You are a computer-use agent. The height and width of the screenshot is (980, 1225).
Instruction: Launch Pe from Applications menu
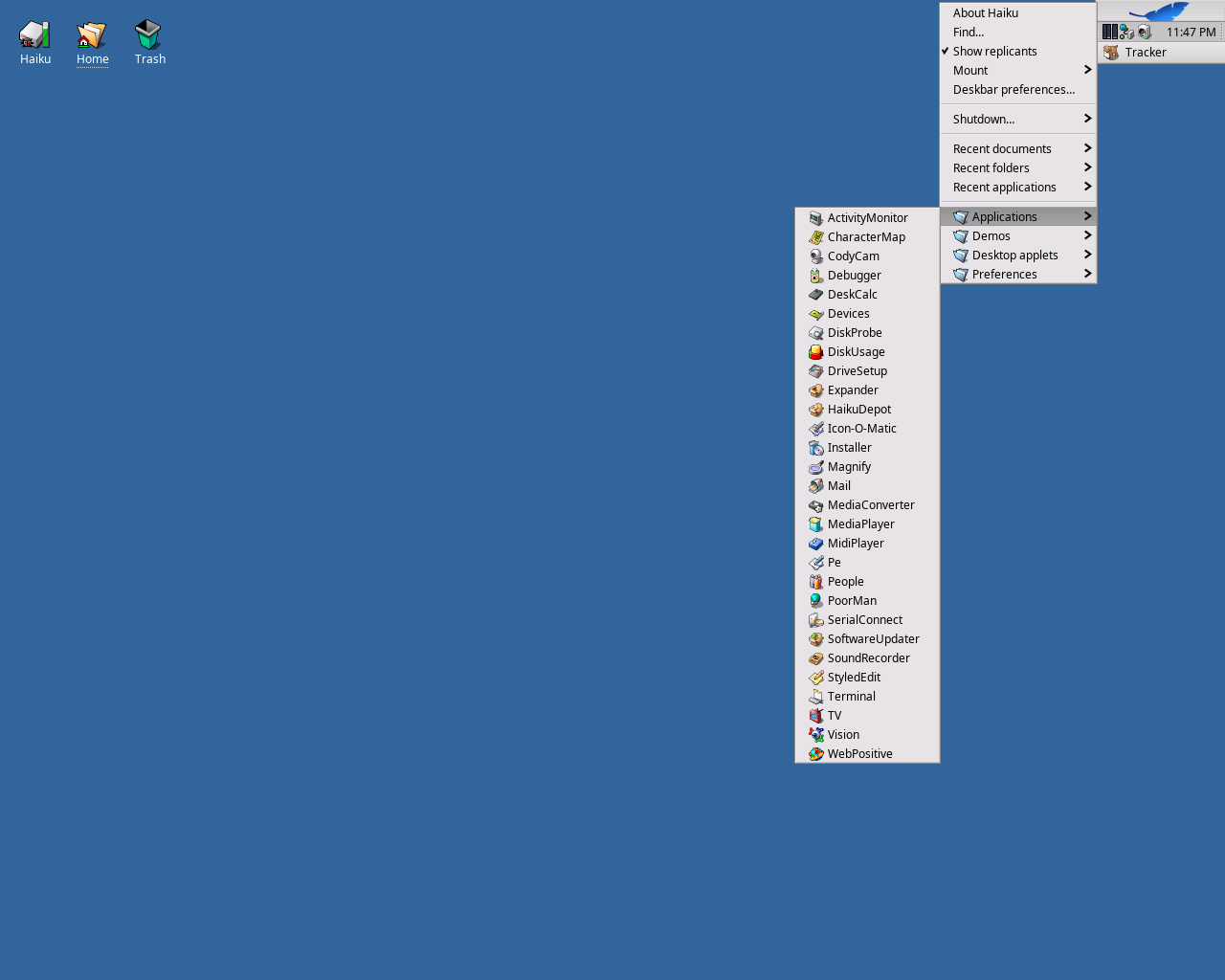pos(867,563)
